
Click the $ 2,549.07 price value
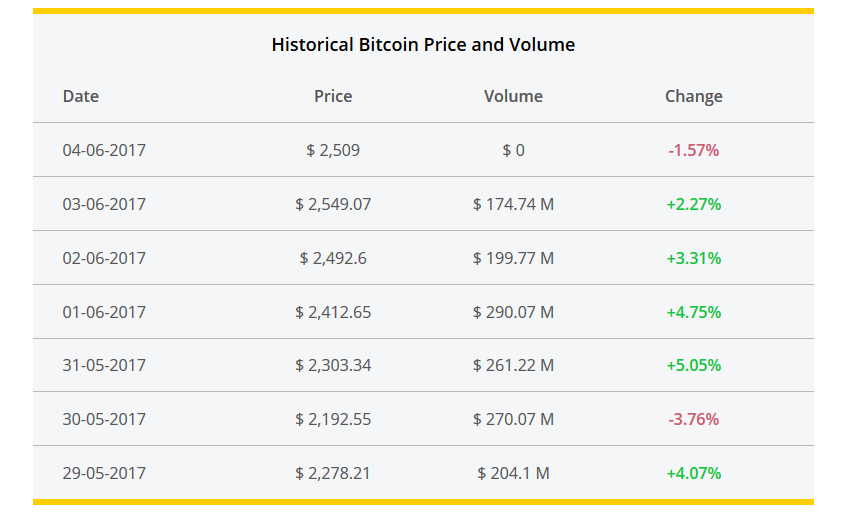coord(333,204)
